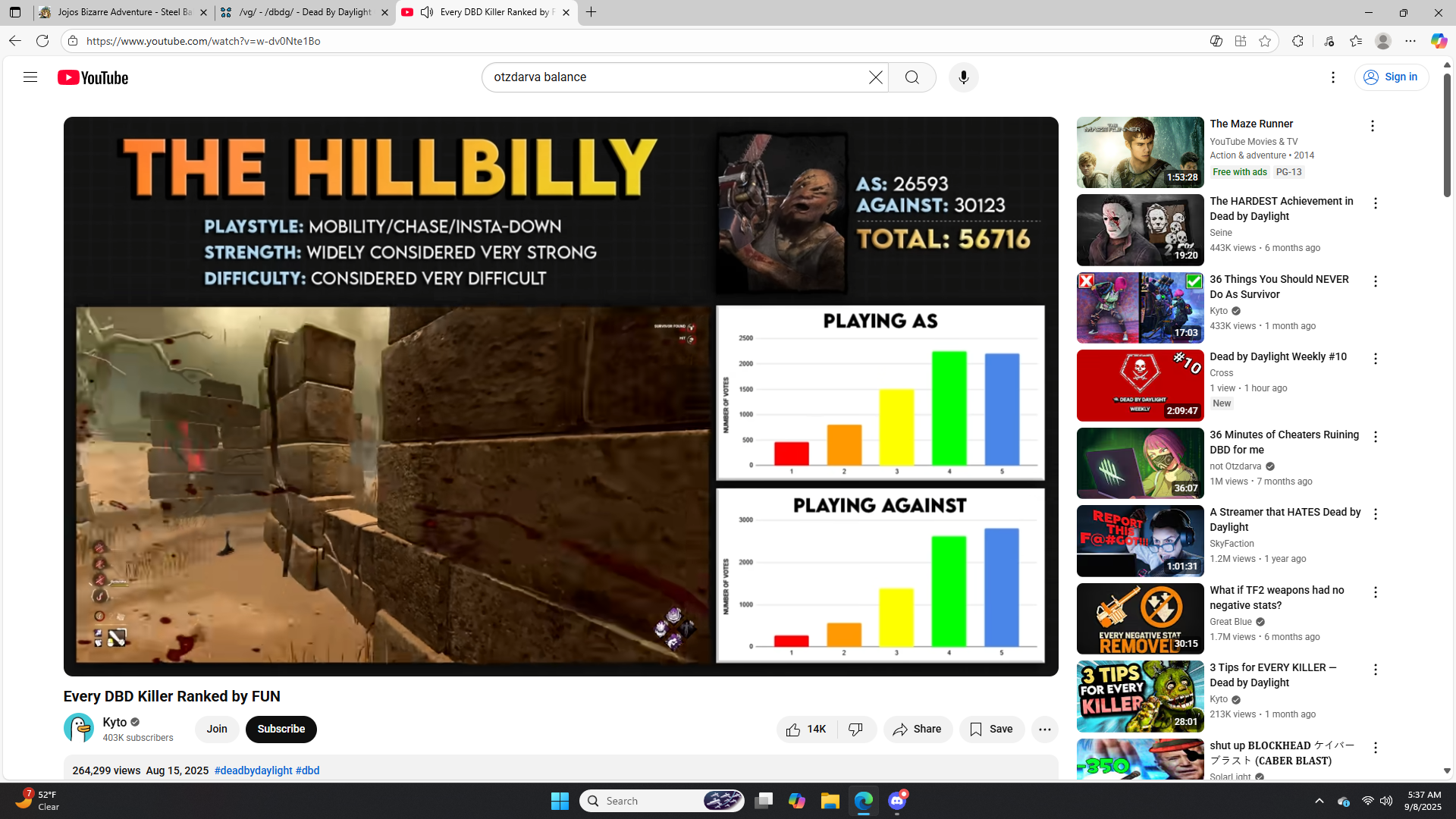Dislike the video with thumbs down
Screen dimensions: 1456x819
pos(856,729)
